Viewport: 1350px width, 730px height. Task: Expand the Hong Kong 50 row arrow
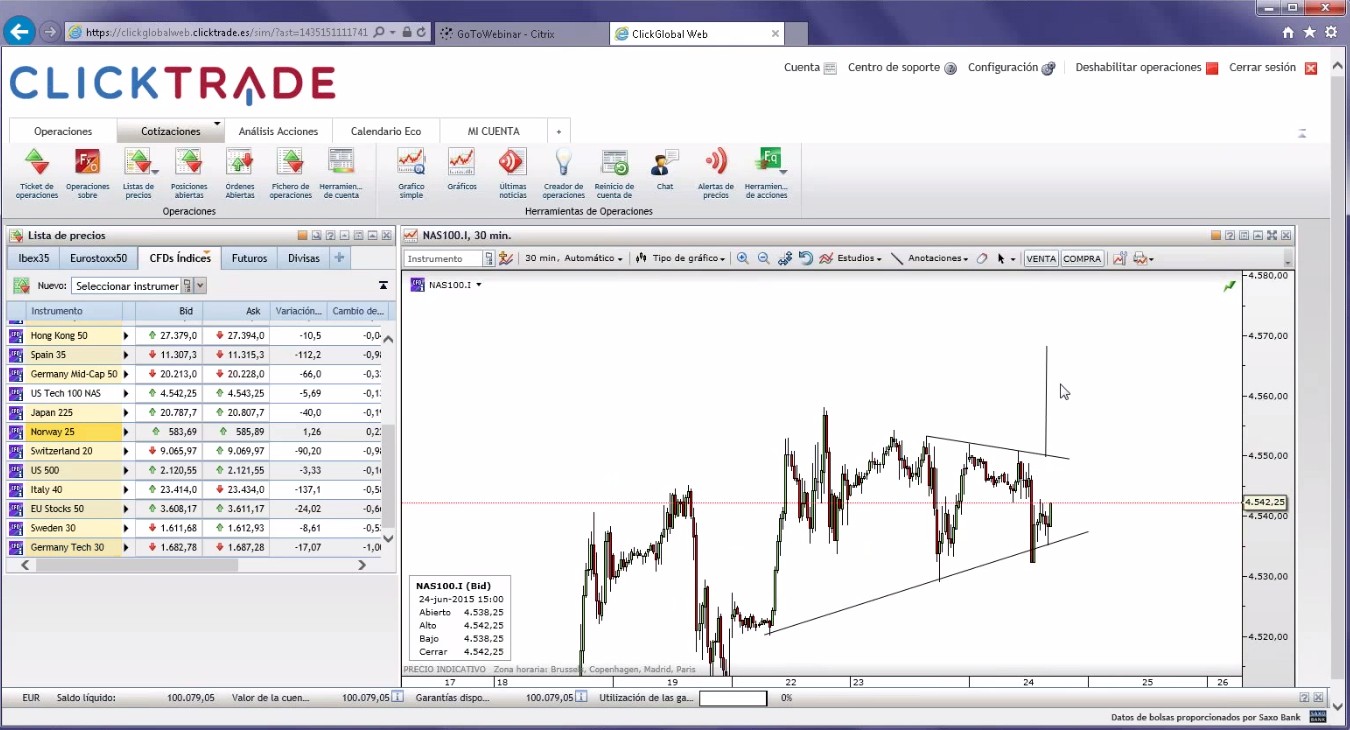coord(126,336)
